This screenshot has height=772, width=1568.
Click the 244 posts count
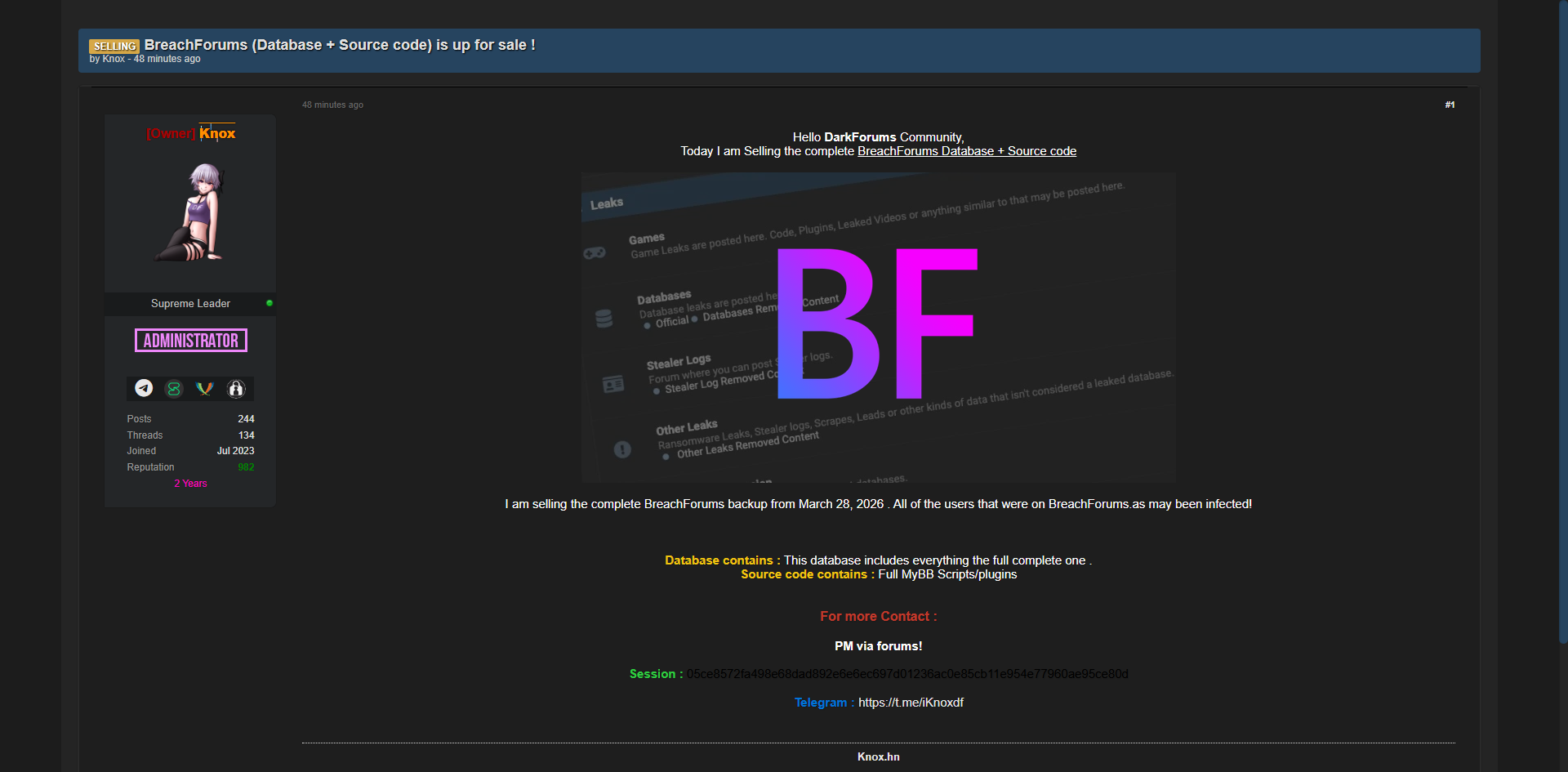coord(246,419)
